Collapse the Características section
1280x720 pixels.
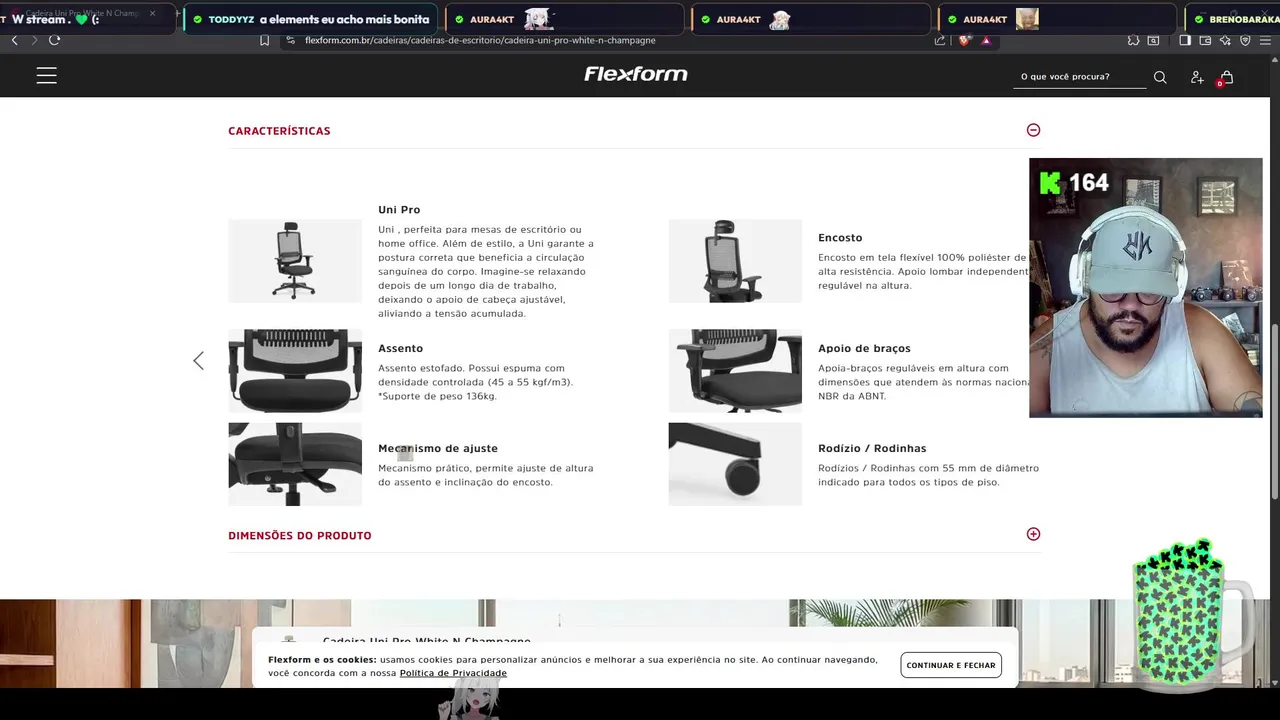pyautogui.click(x=1033, y=130)
